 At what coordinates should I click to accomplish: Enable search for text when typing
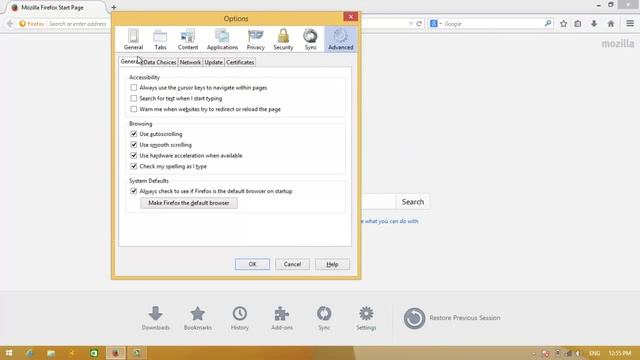pyautogui.click(x=133, y=98)
